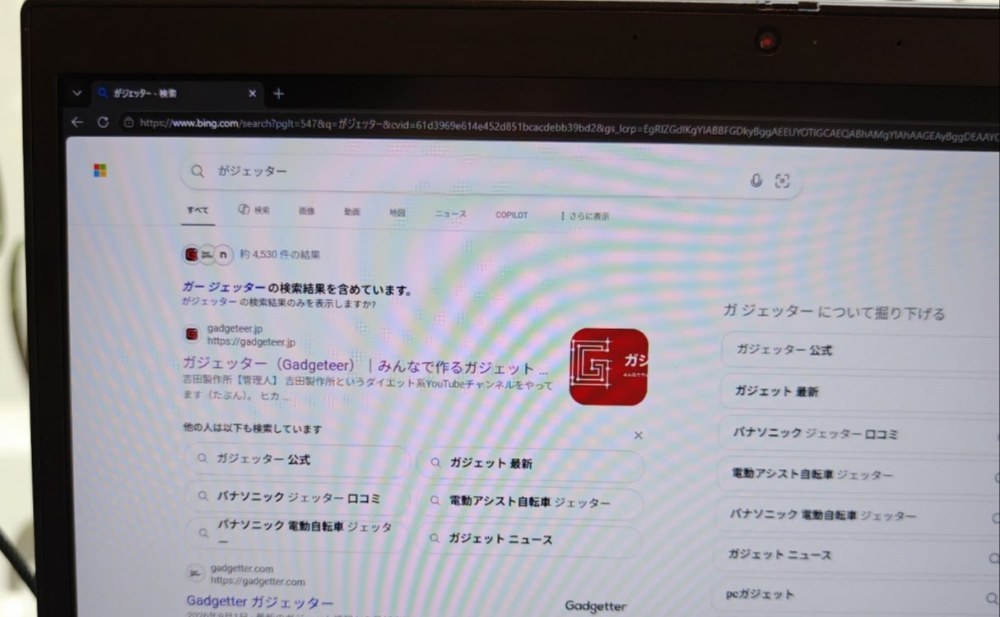Switch to the 動画 tab

352,212
